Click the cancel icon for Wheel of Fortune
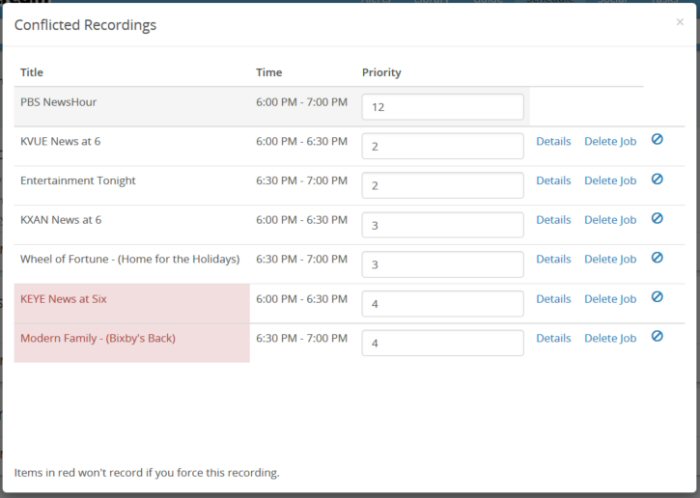Image resolution: width=700 pixels, height=498 pixels. pyautogui.click(x=657, y=257)
